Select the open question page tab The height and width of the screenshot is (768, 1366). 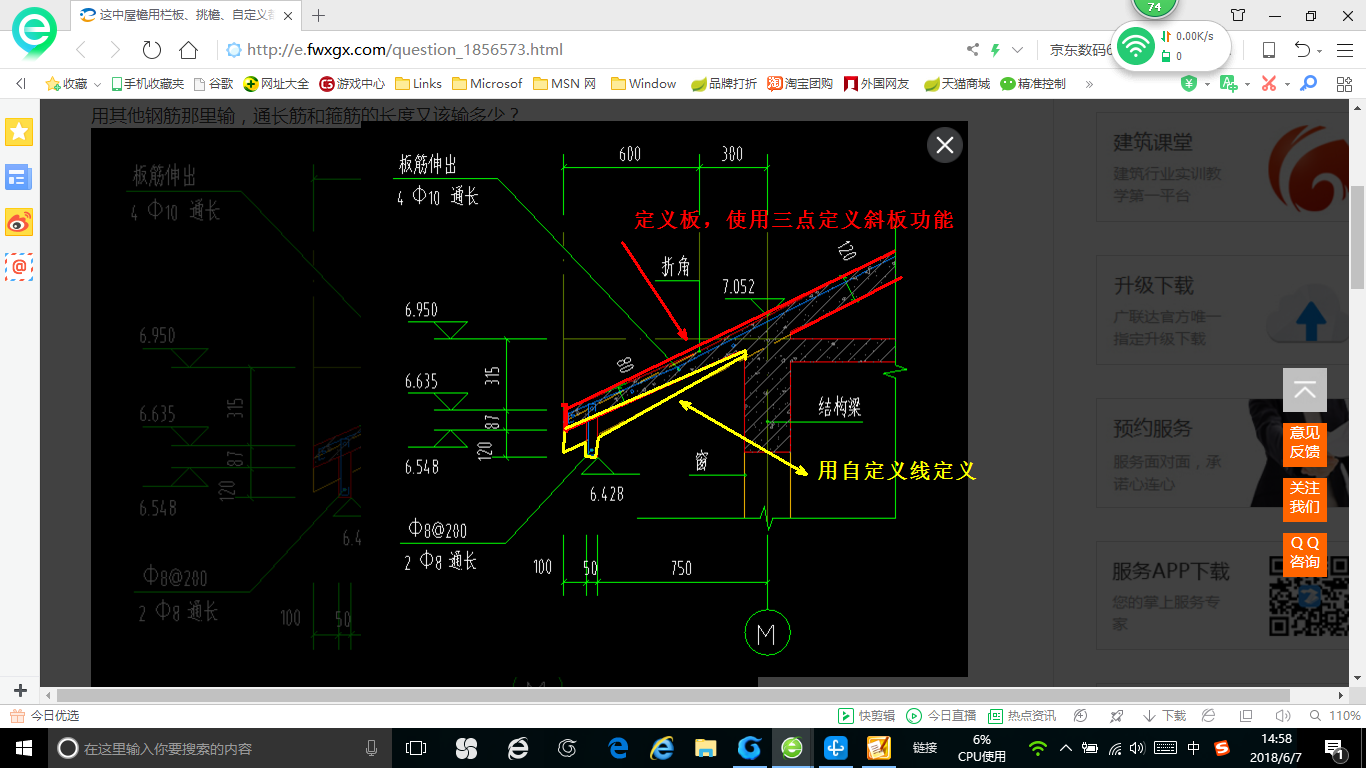[x=188, y=15]
